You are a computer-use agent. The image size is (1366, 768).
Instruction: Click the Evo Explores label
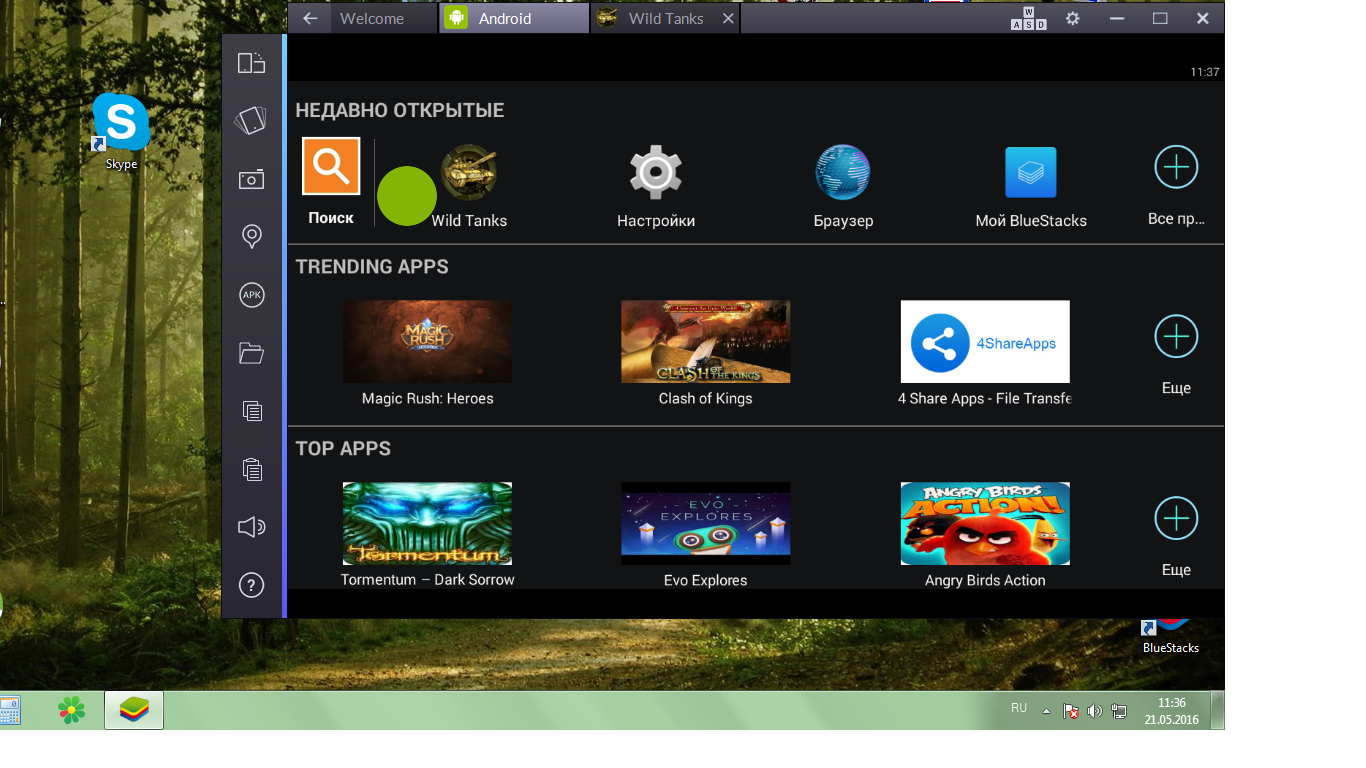(705, 580)
